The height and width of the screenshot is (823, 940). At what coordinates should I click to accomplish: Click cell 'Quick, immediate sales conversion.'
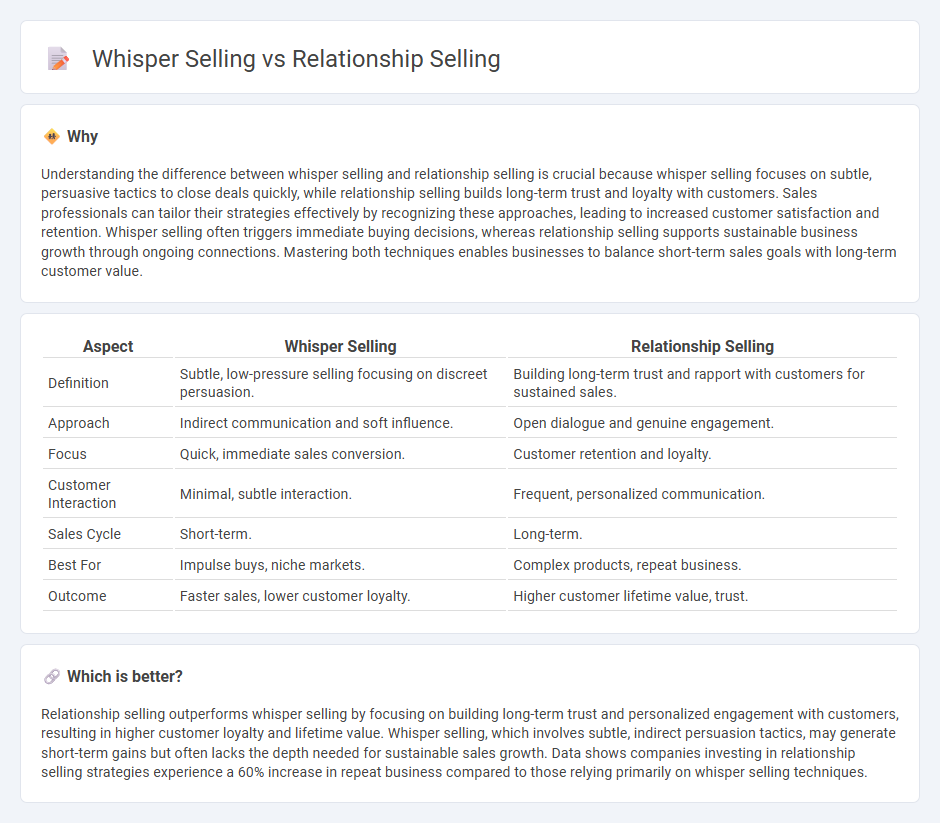(340, 454)
